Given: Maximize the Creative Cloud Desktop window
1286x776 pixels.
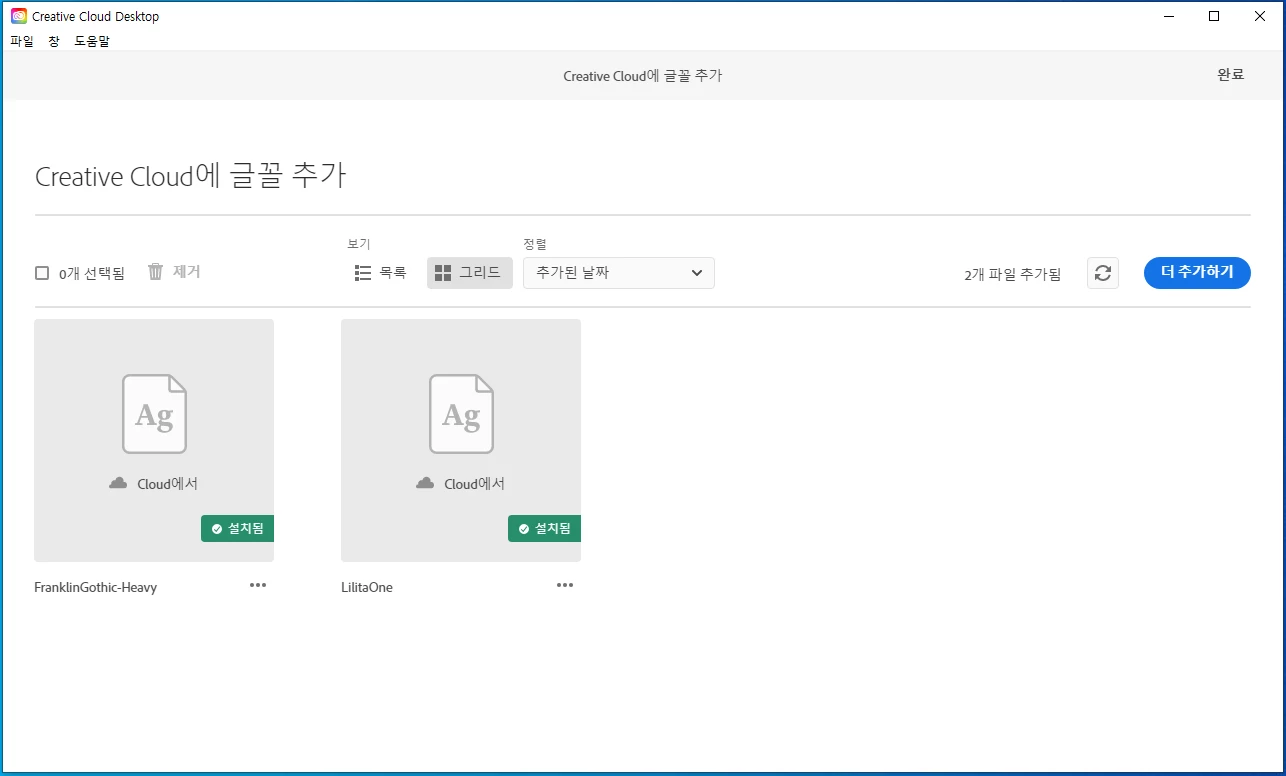Looking at the screenshot, I should pos(1214,16).
